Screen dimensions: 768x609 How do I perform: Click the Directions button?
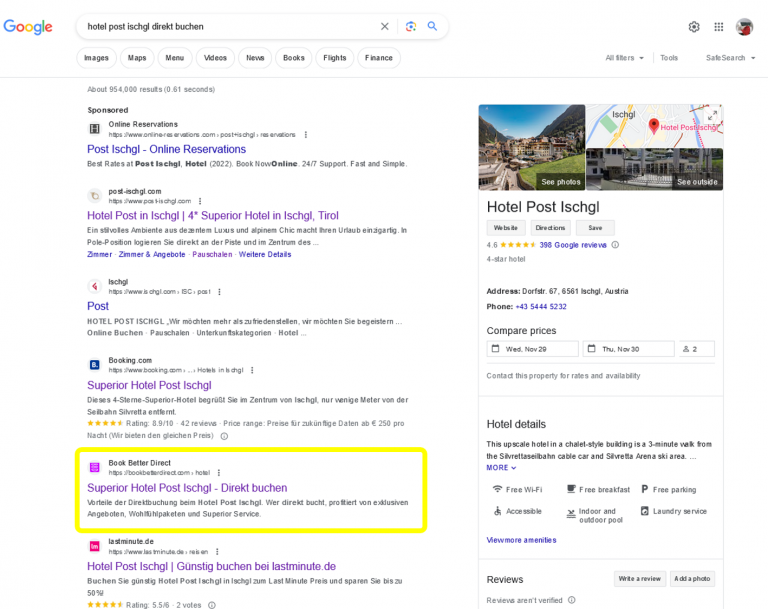[x=550, y=228]
